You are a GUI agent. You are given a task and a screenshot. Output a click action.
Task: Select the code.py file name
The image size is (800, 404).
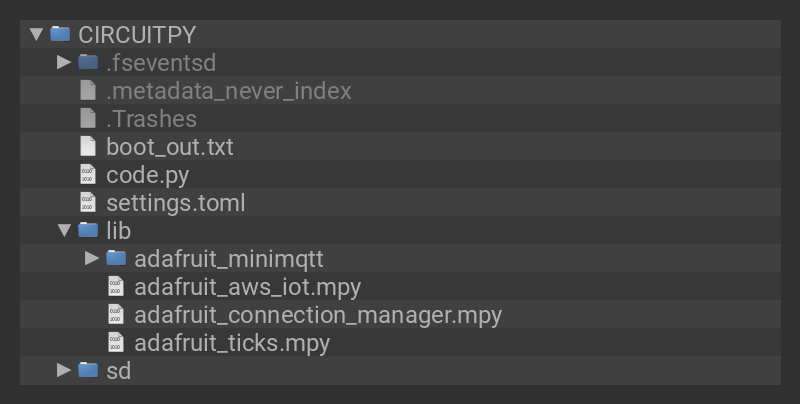(147, 174)
